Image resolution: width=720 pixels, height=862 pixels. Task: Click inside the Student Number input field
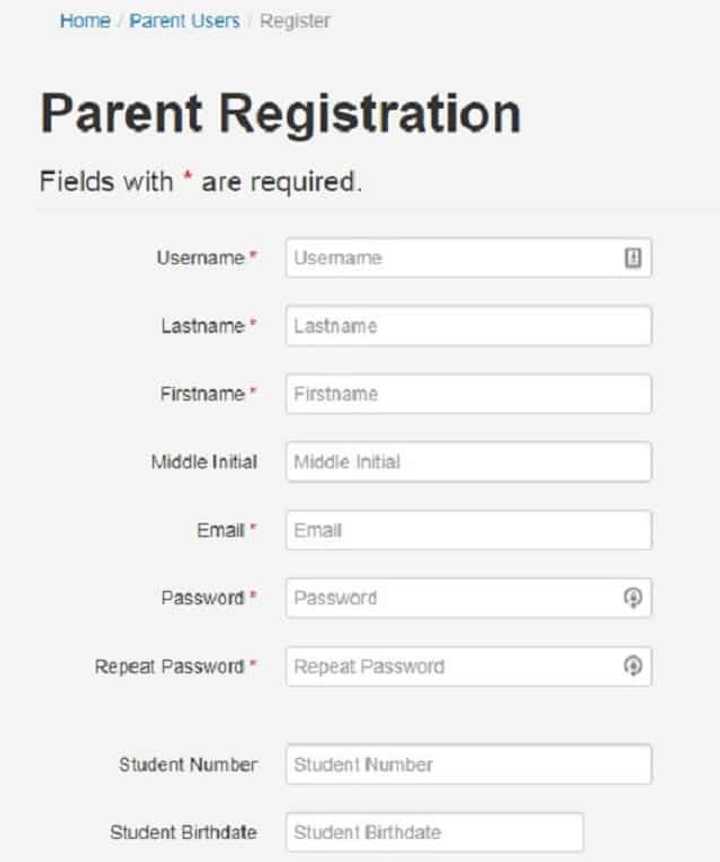tap(450, 764)
